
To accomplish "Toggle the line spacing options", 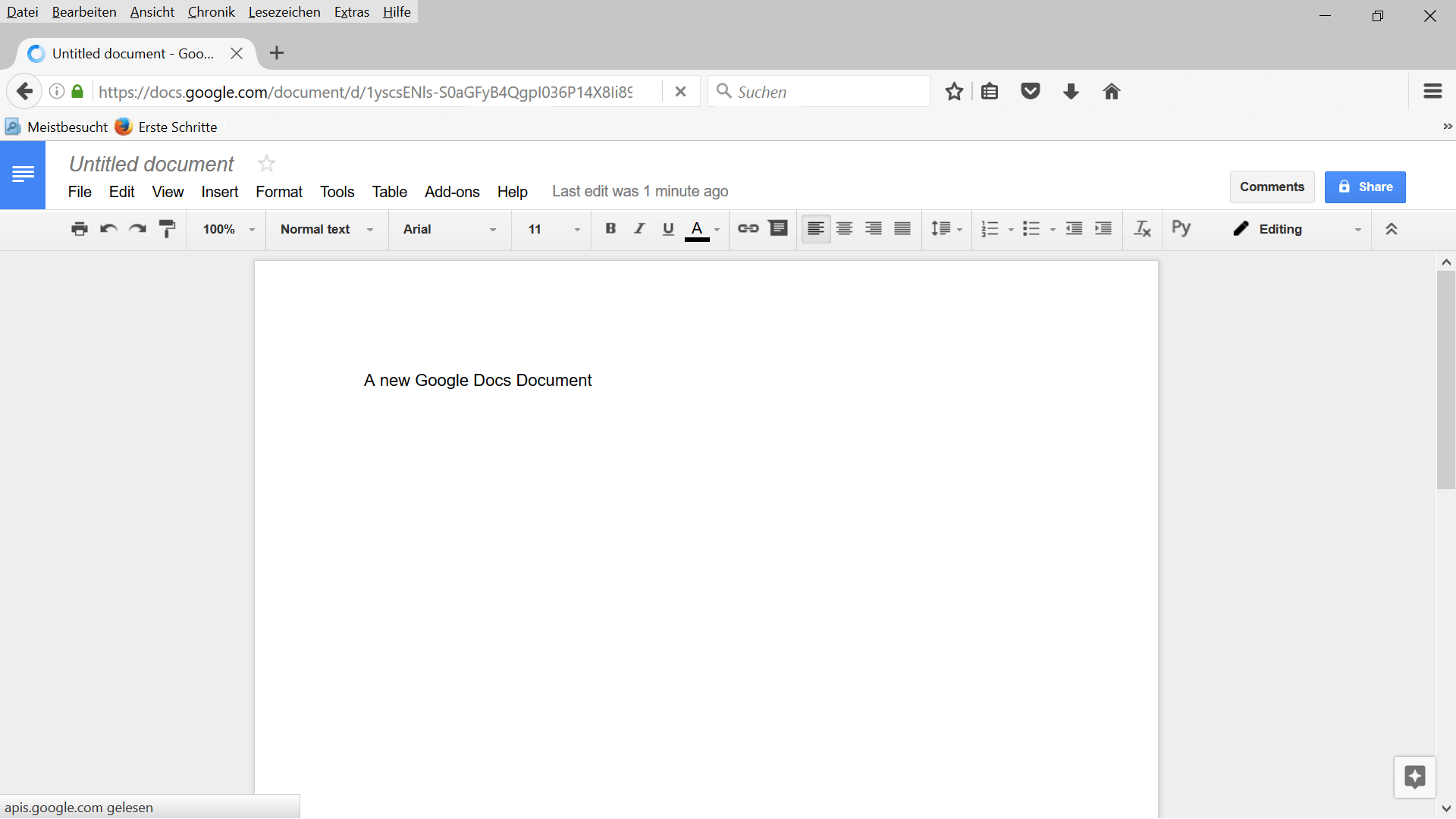I will pyautogui.click(x=945, y=229).
